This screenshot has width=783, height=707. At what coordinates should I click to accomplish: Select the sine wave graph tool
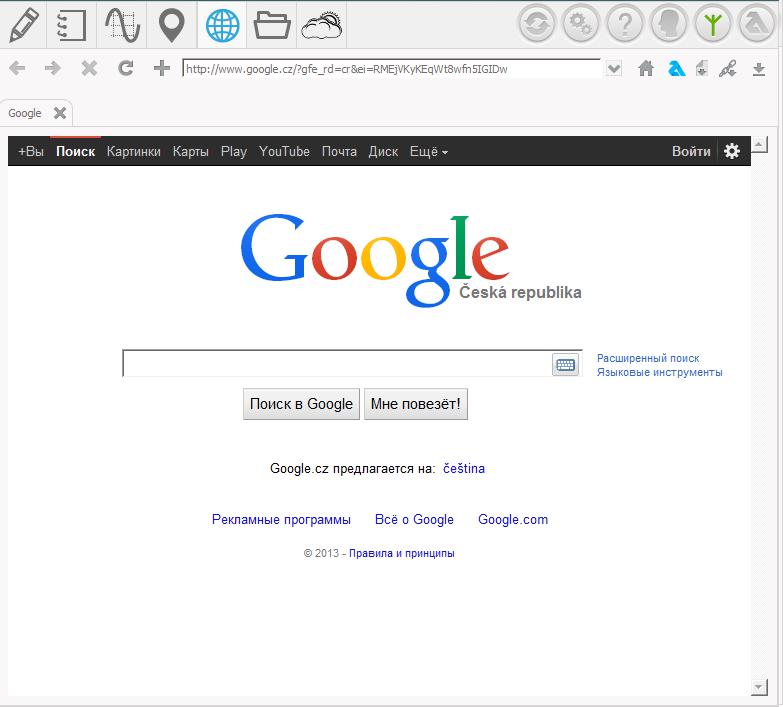pyautogui.click(x=122, y=24)
